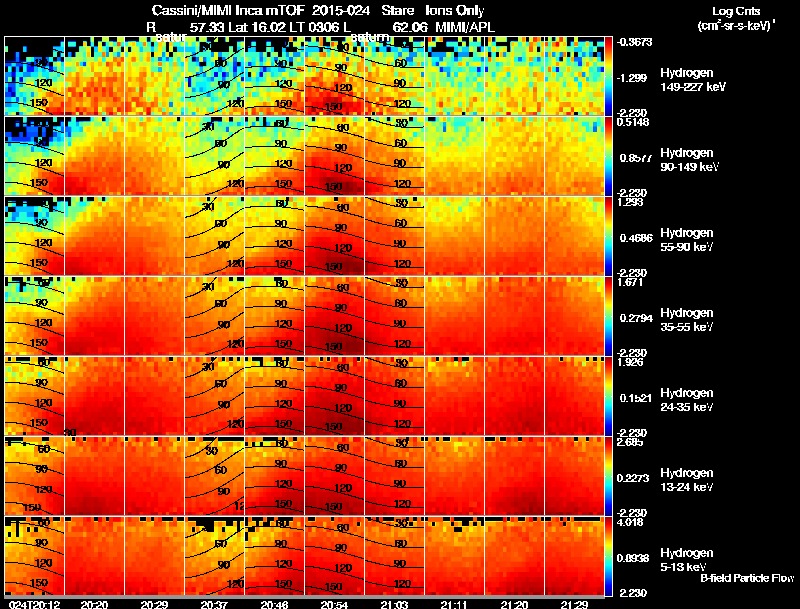Click the 'B-field Particle Flow' label
The width and height of the screenshot is (800, 609).
pyautogui.click(x=747, y=578)
